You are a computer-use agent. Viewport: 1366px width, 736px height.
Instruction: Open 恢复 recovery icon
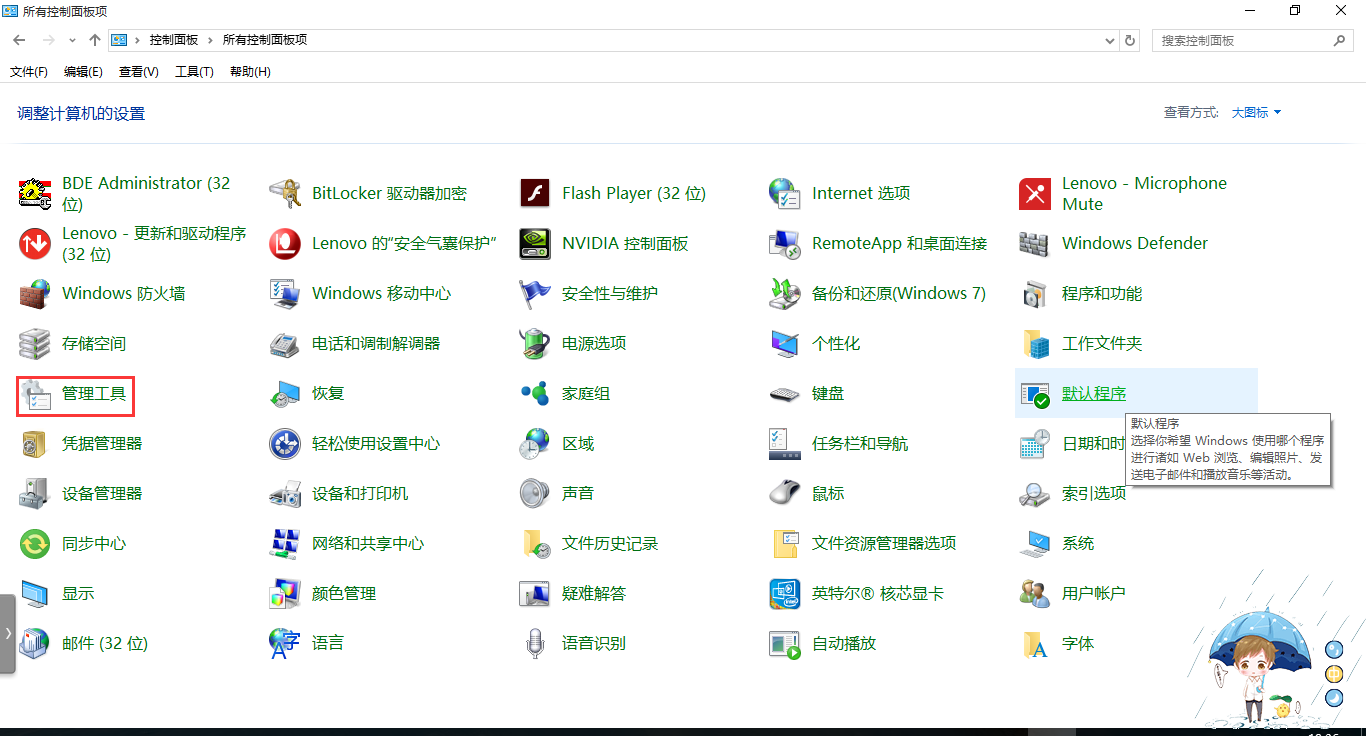point(285,393)
